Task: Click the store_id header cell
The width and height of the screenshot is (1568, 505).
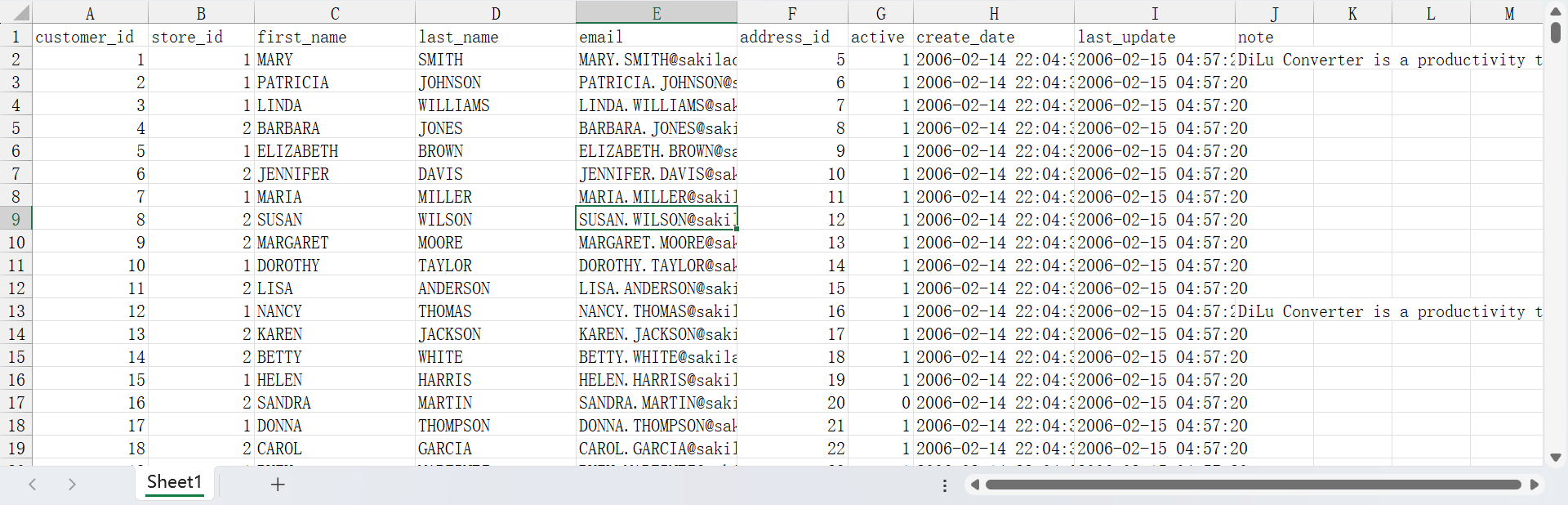Action: tap(201, 36)
